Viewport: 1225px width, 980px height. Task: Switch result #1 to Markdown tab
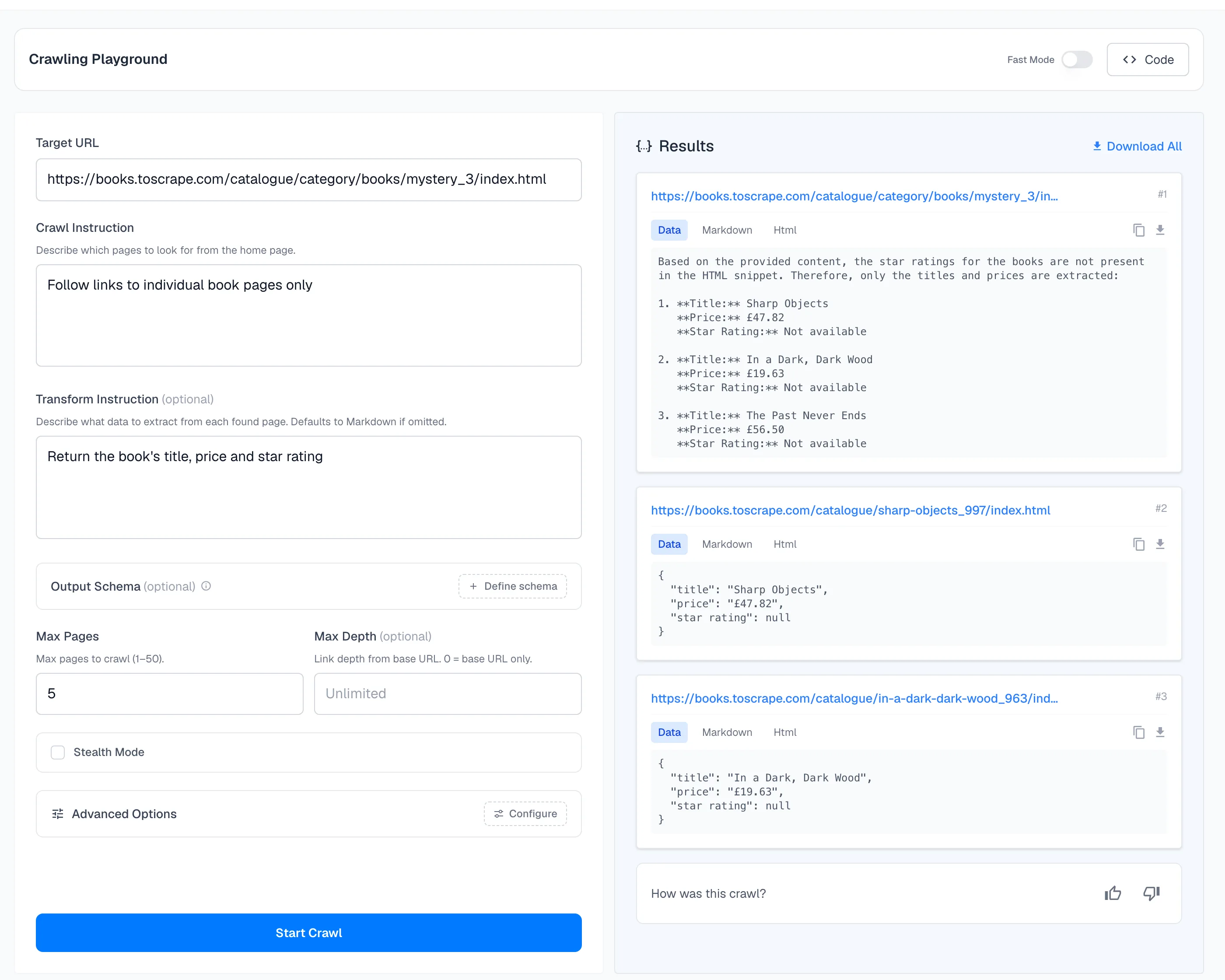[x=727, y=230]
